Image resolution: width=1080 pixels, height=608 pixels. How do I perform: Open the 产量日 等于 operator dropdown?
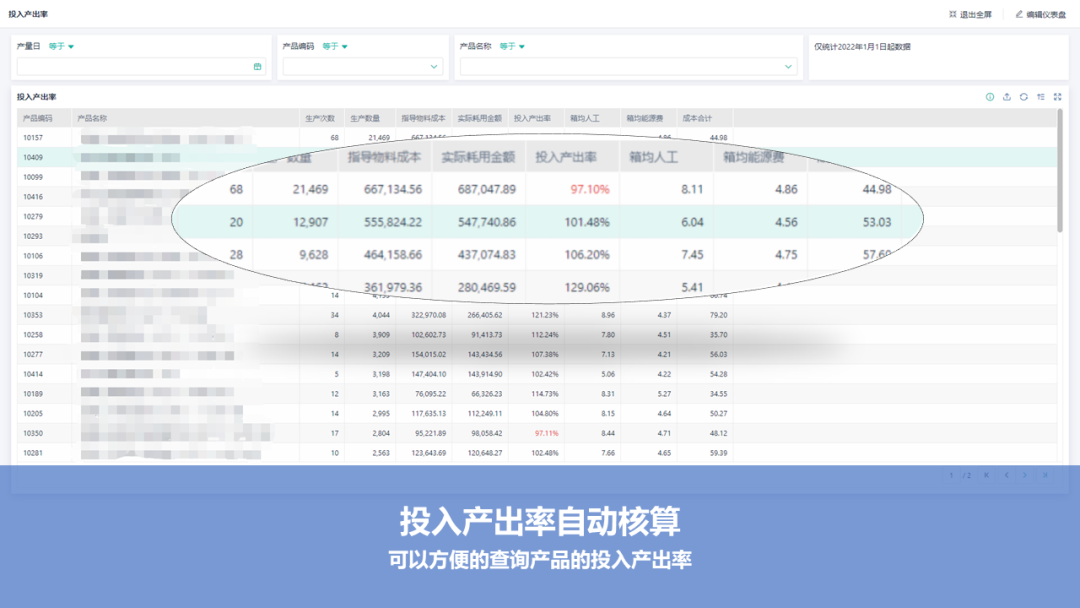point(62,46)
